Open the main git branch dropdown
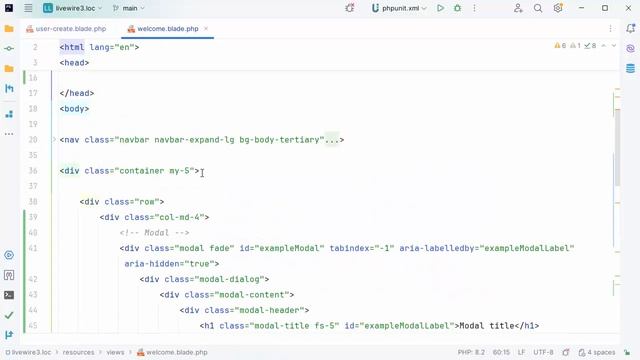The height and width of the screenshot is (360, 640). tap(129, 8)
